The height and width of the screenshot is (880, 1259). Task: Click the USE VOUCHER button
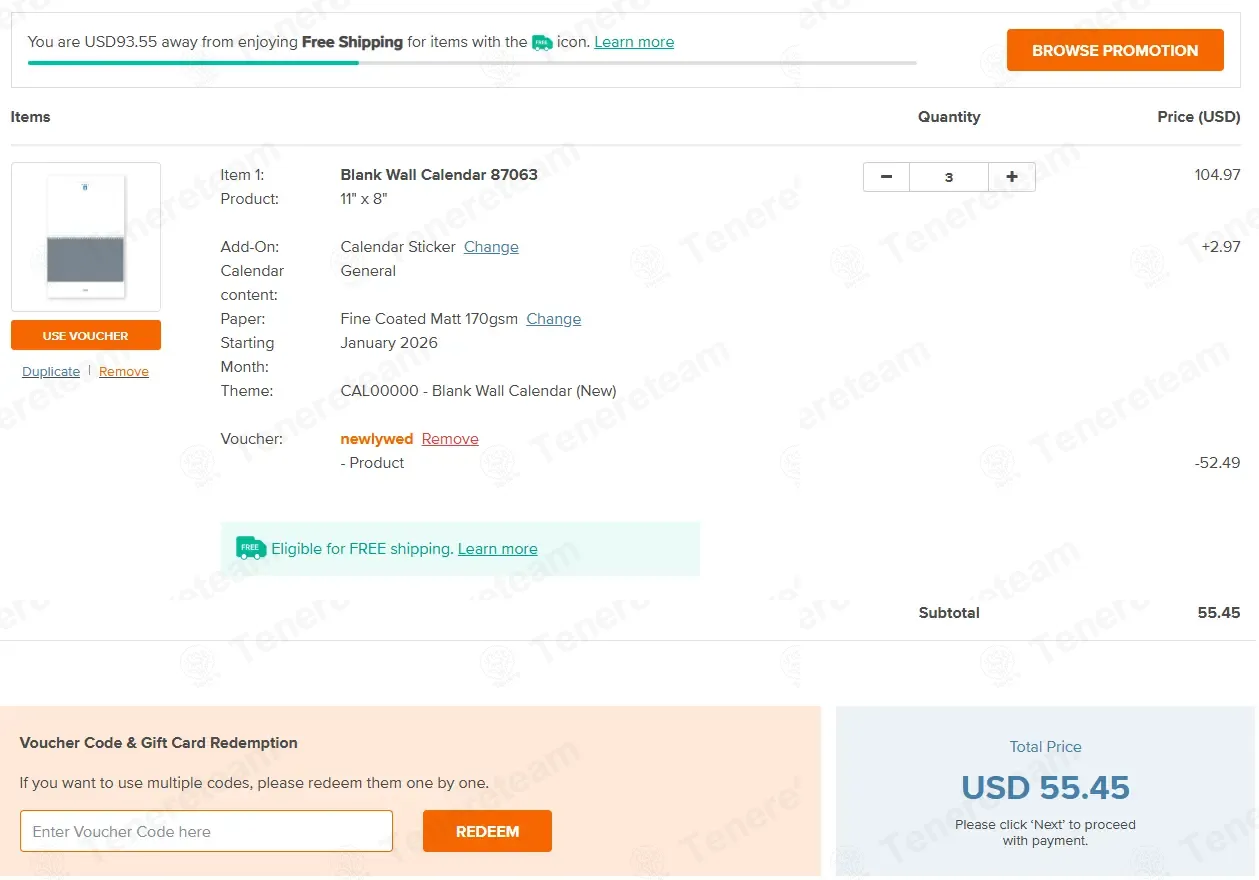[86, 336]
